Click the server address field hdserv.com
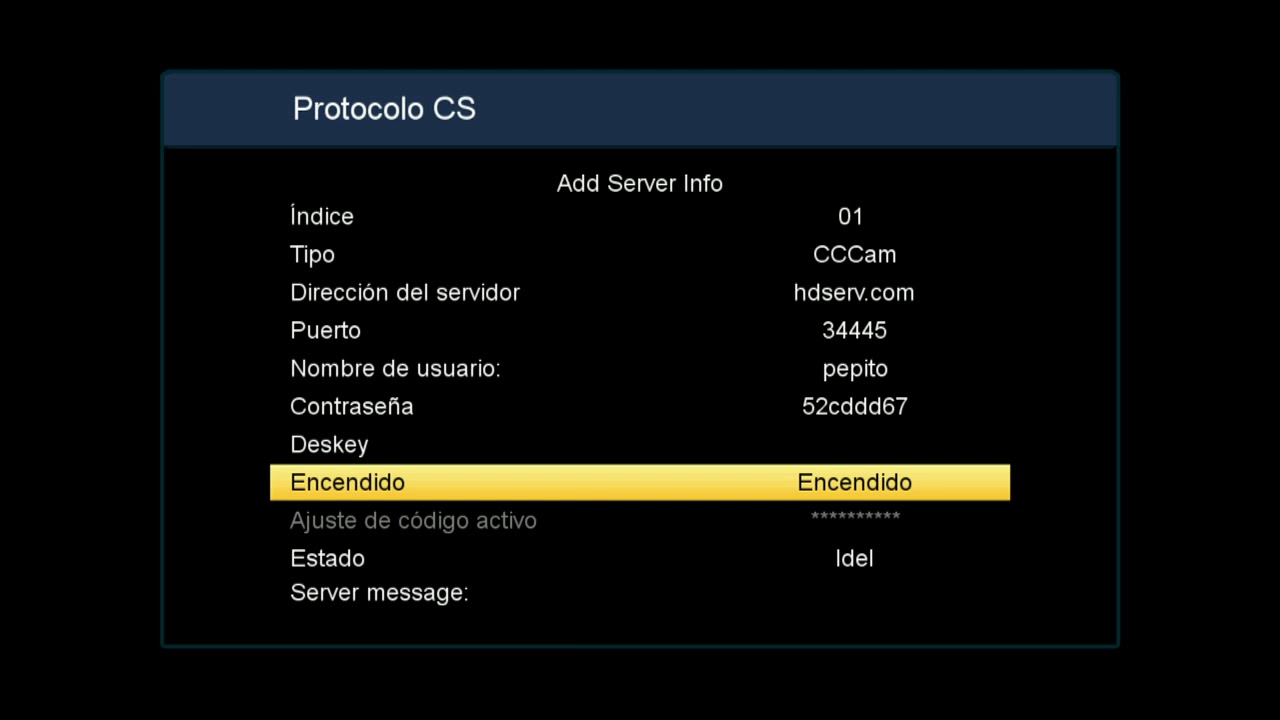The image size is (1280, 720). (x=853, y=293)
